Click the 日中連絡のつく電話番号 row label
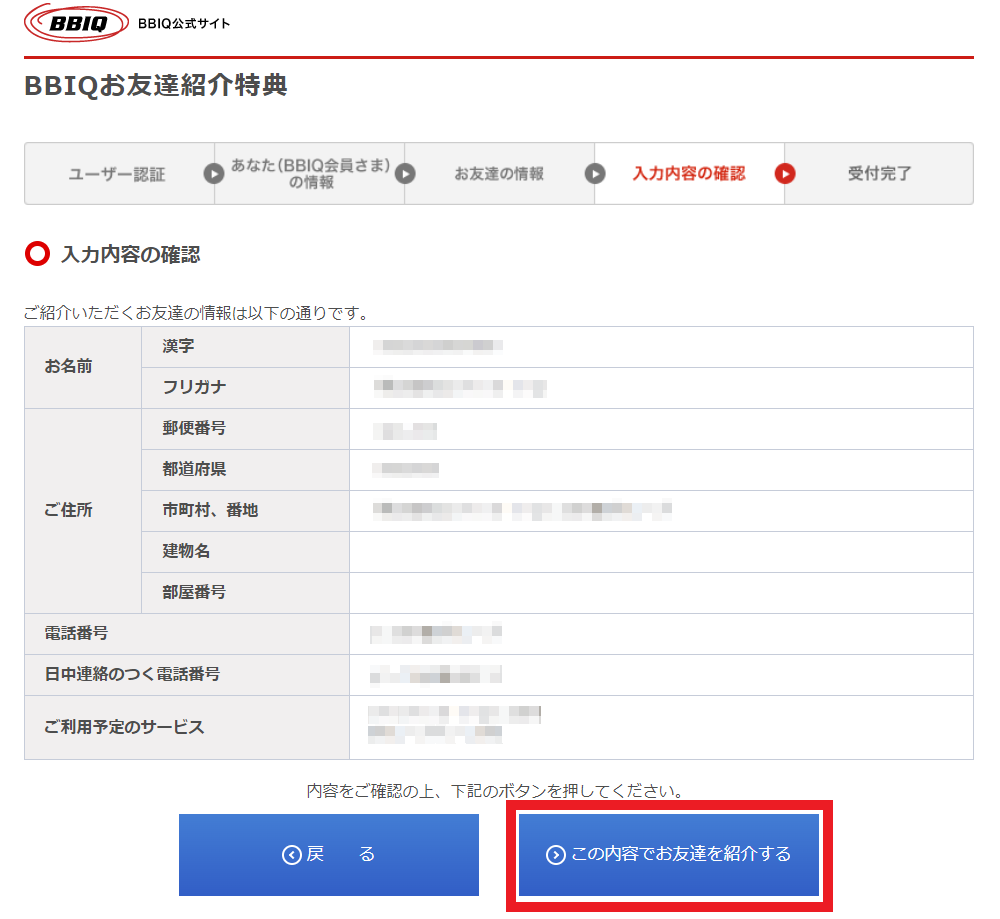Screen dimensions: 1000x919 coord(132,674)
